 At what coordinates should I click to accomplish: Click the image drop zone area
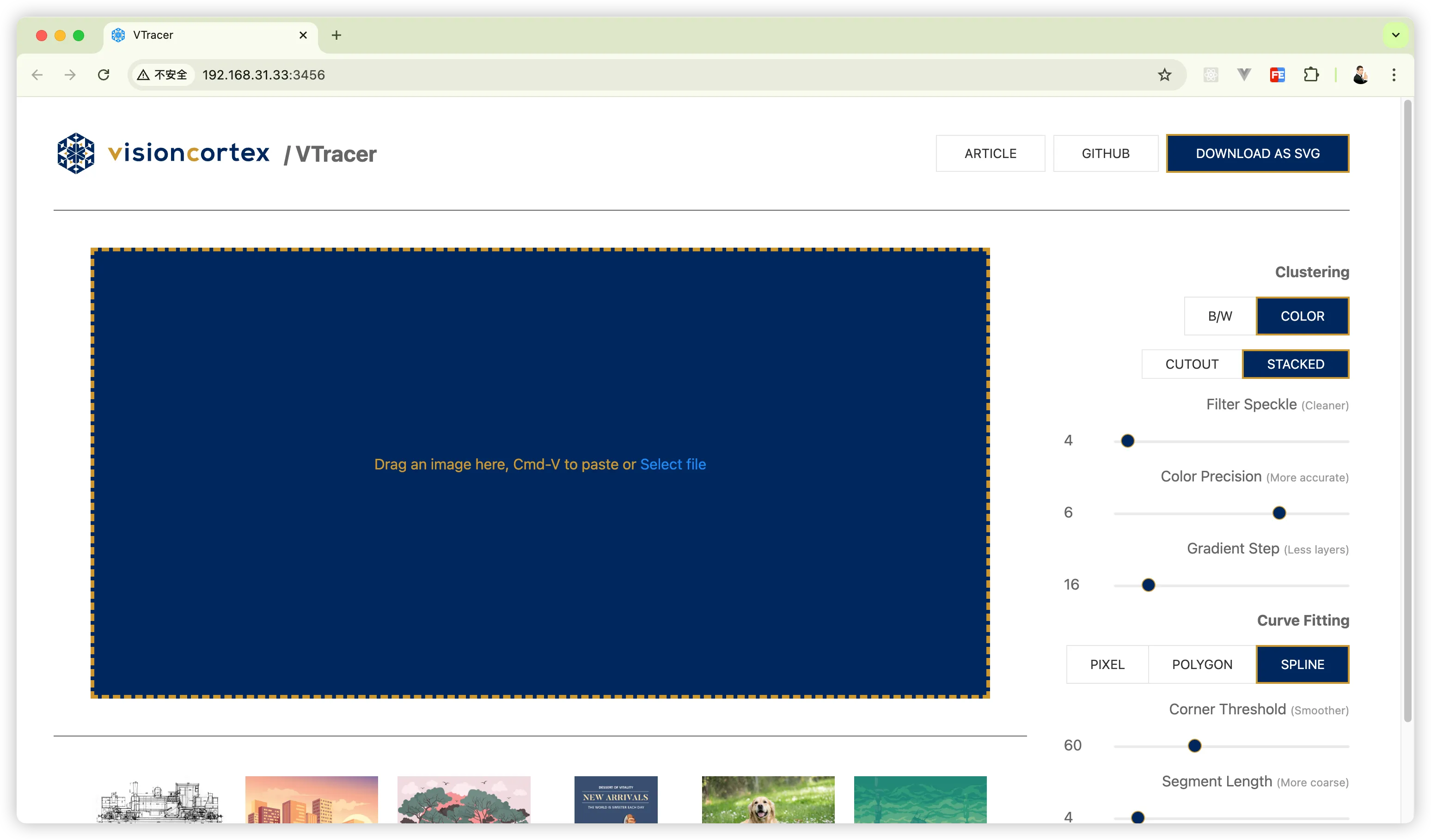540,473
